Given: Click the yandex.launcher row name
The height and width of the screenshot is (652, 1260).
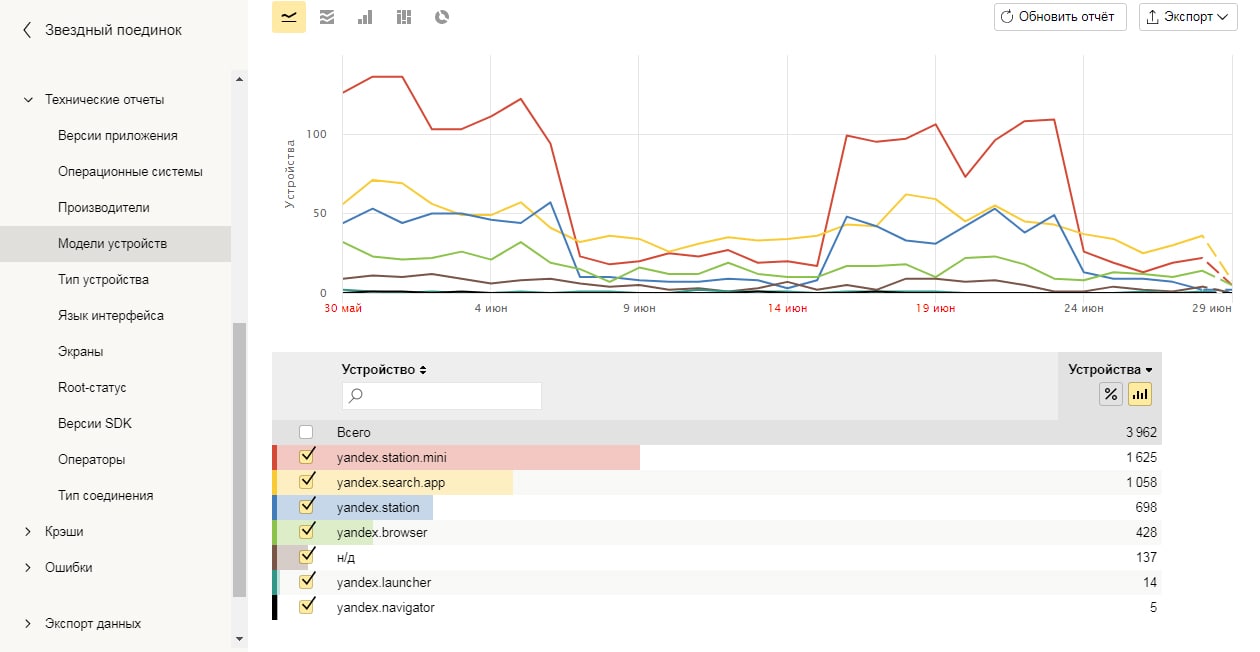Looking at the screenshot, I should tap(384, 582).
